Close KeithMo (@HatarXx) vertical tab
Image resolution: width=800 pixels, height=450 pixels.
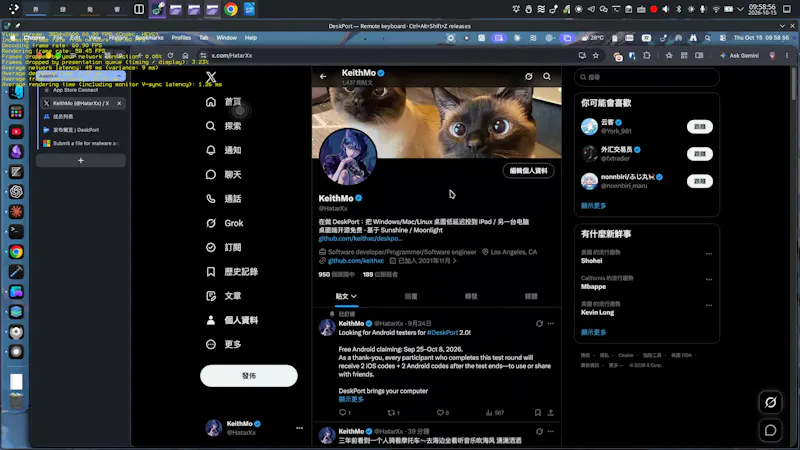119,103
